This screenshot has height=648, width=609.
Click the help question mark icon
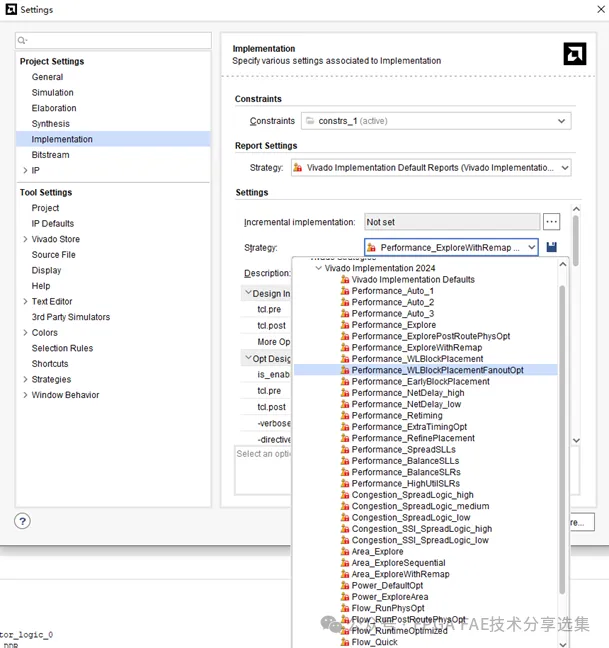point(23,521)
